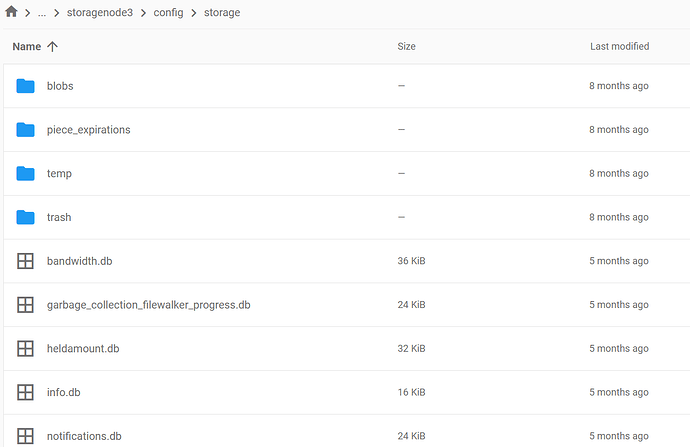Select the storage breadcrumb item
The image size is (690, 447).
(222, 13)
